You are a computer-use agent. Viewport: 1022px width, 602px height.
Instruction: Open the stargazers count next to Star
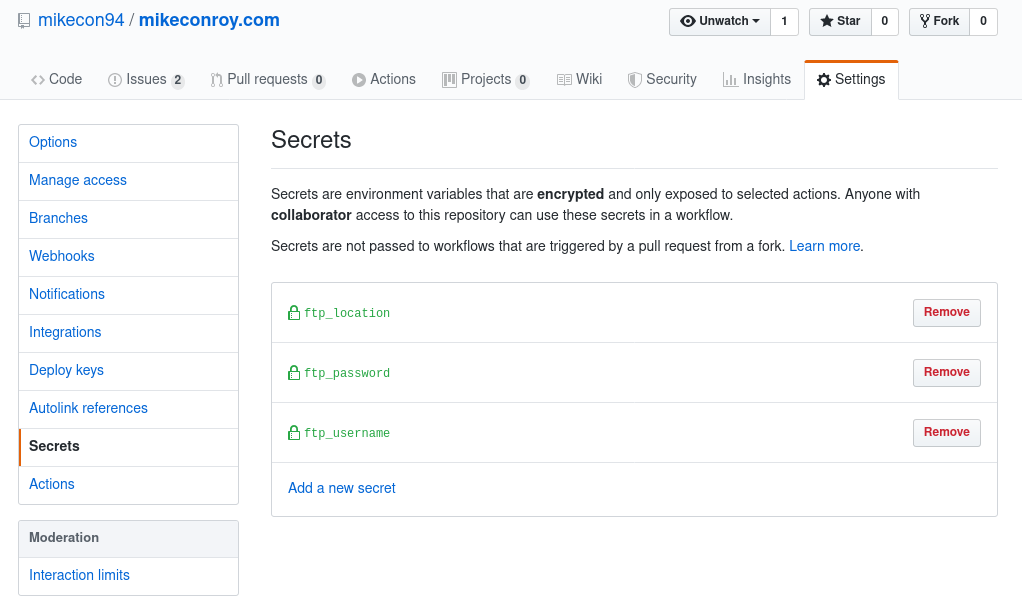pyautogui.click(x=884, y=22)
